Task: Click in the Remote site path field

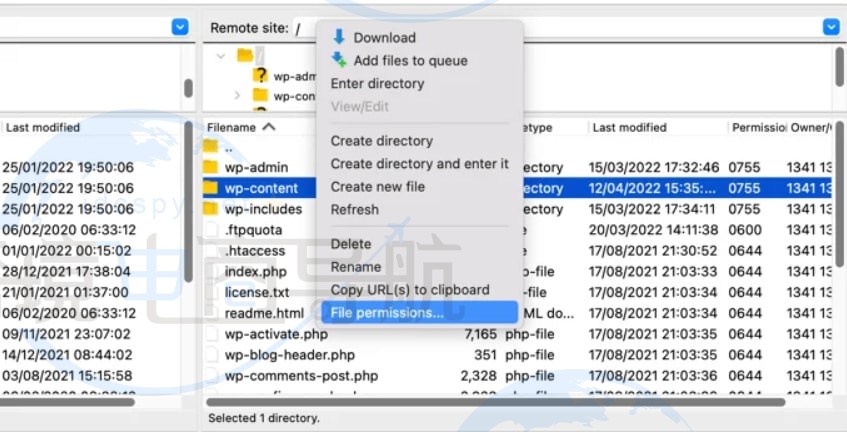Action: (x=305, y=28)
